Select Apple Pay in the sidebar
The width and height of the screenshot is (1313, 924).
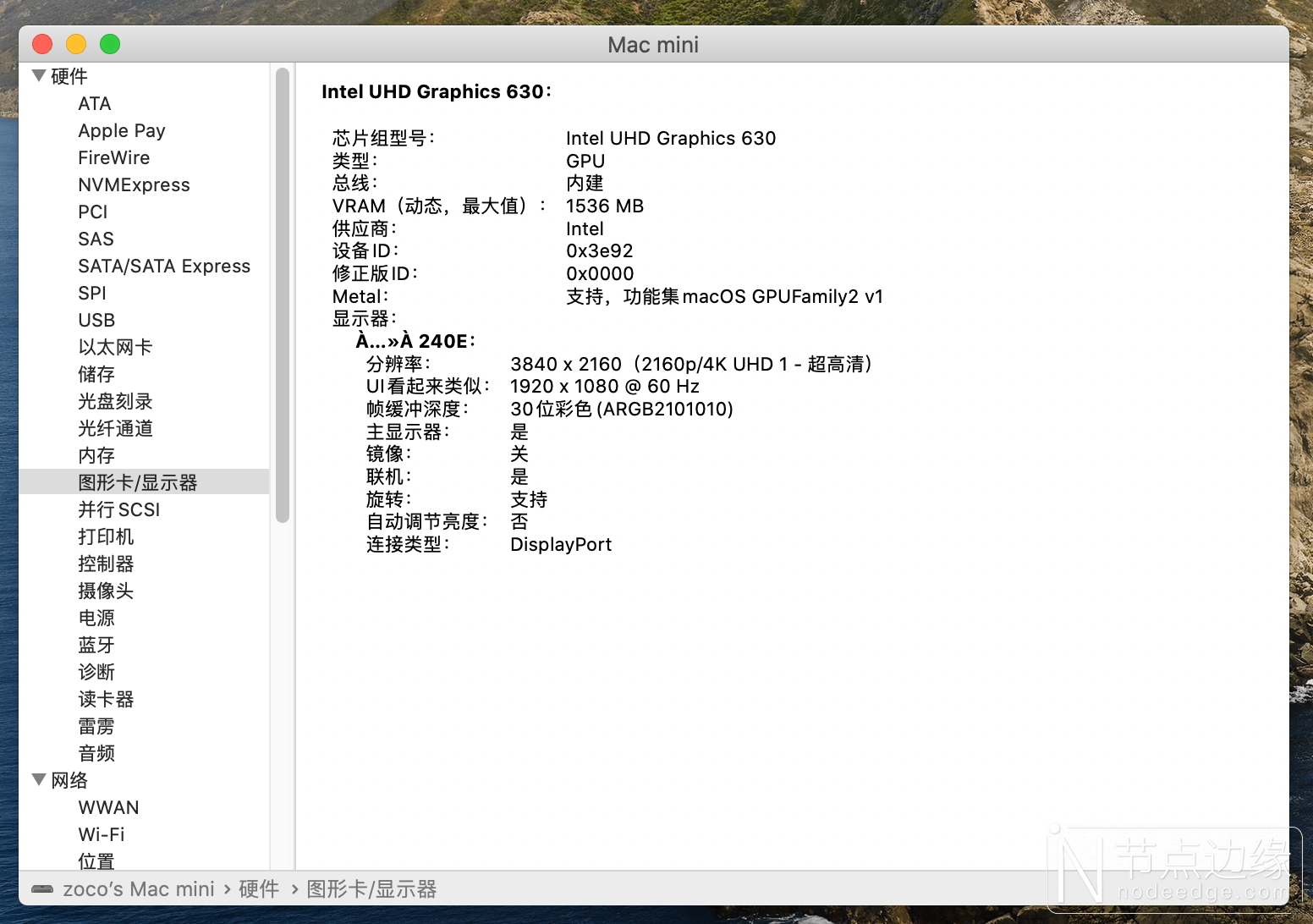122,130
